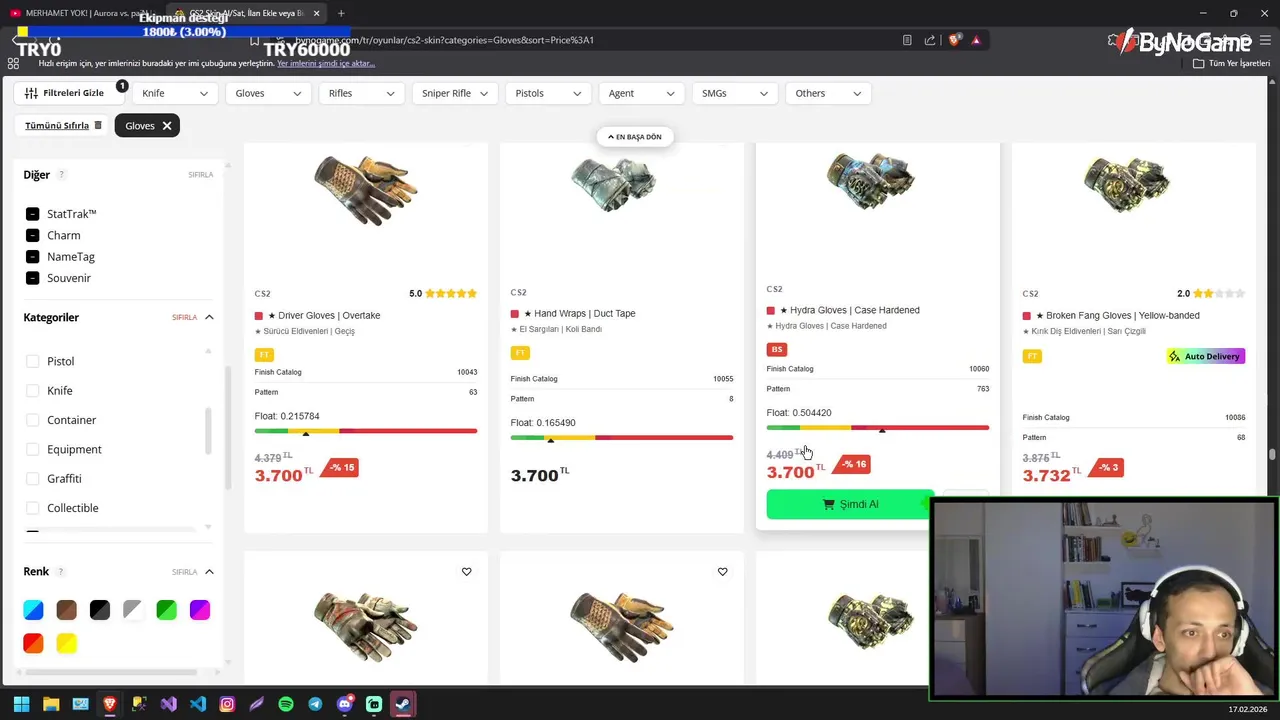Click the Driver Gloves Overtake thumbnail image
Viewport: 1280px width, 720px height.
pyautogui.click(x=366, y=190)
